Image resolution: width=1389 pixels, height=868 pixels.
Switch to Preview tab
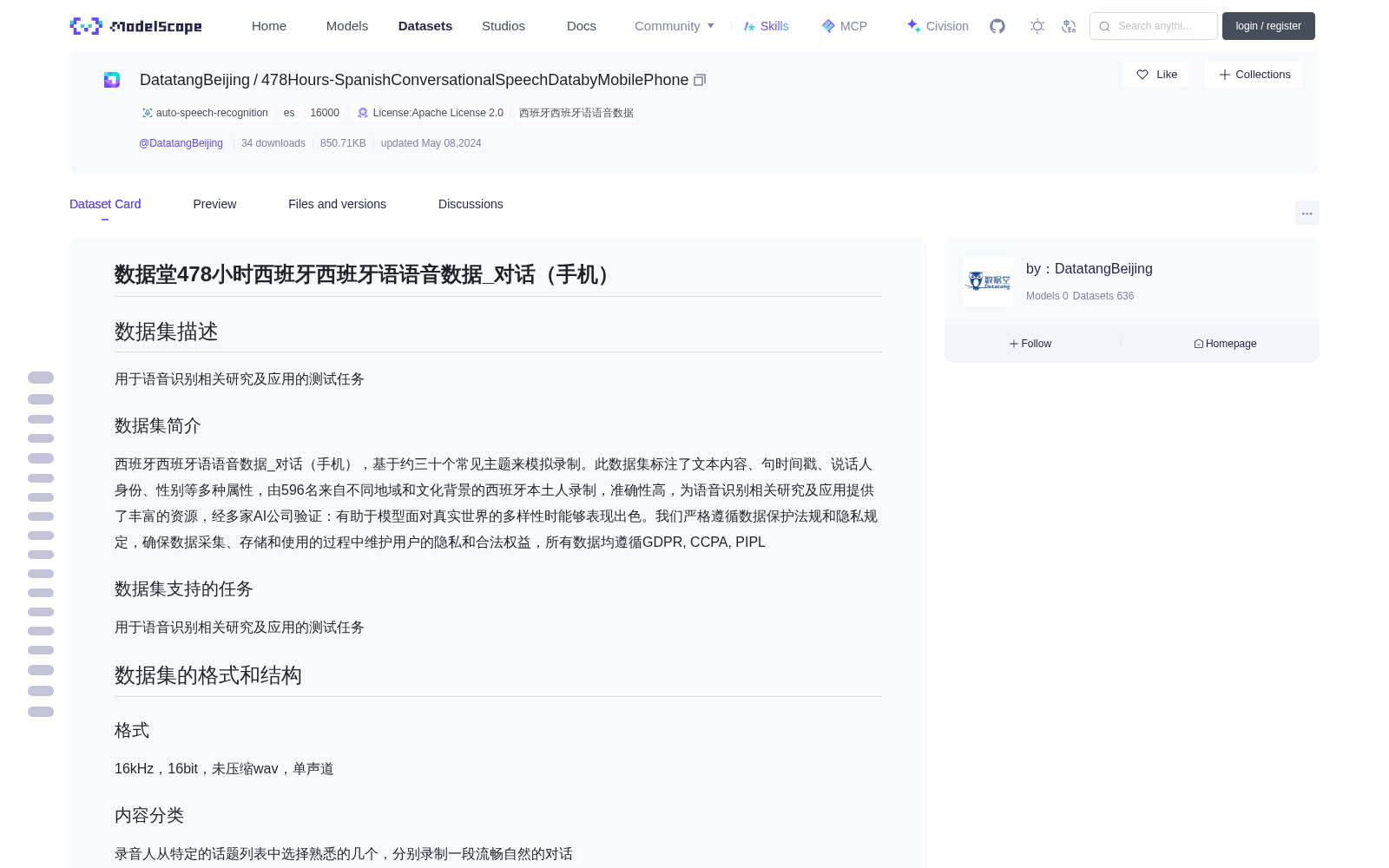214,204
